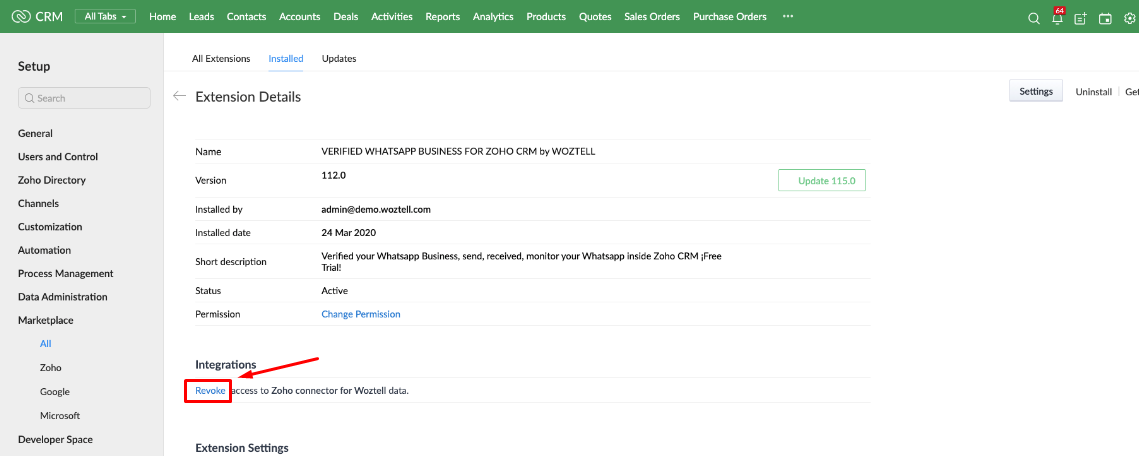Image resolution: width=1139 pixels, height=456 pixels.
Task: Expand Zoho Directory section
Action: (52, 180)
